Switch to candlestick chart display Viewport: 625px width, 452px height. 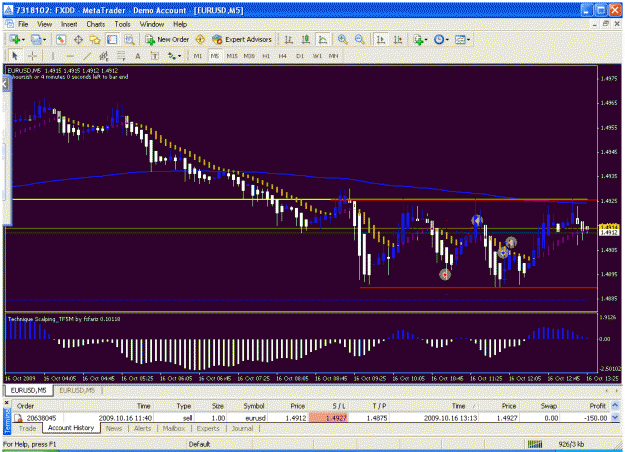(x=306, y=39)
